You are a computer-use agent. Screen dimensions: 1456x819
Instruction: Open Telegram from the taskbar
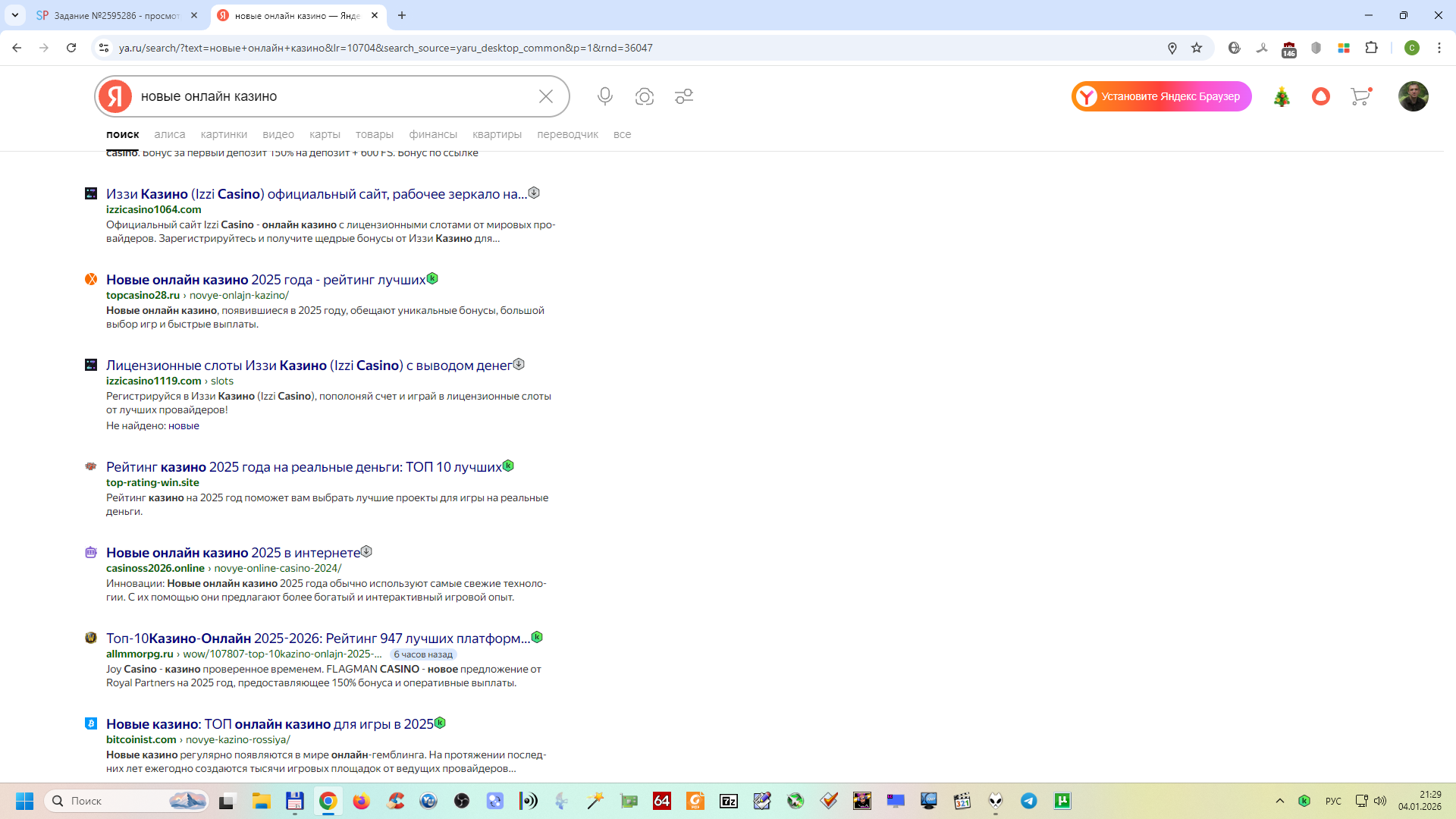point(1029,801)
